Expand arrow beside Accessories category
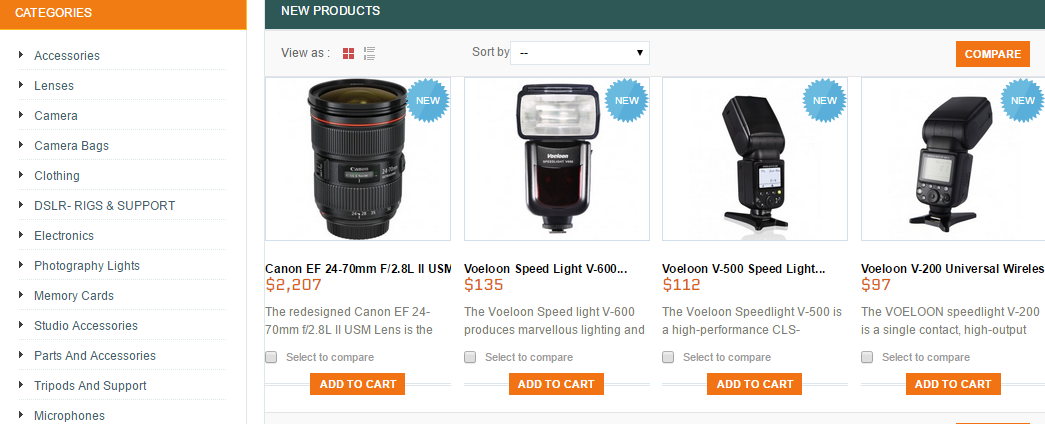 point(21,55)
